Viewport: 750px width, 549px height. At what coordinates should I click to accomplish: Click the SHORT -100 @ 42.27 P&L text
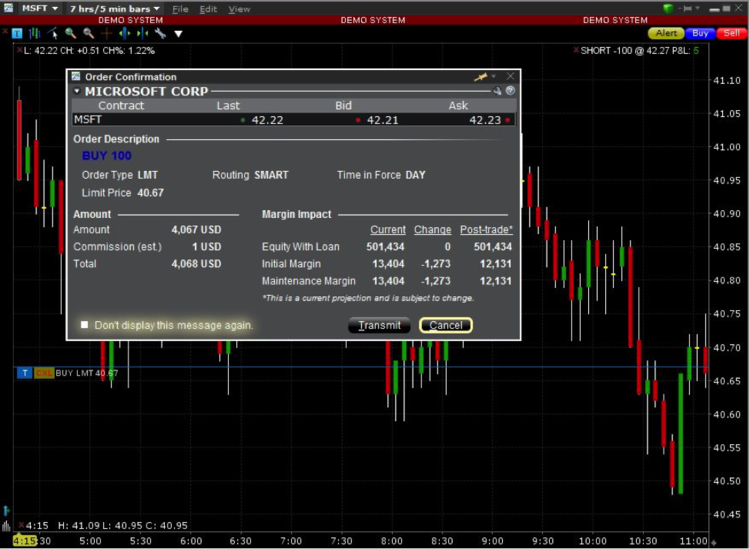click(x=640, y=51)
